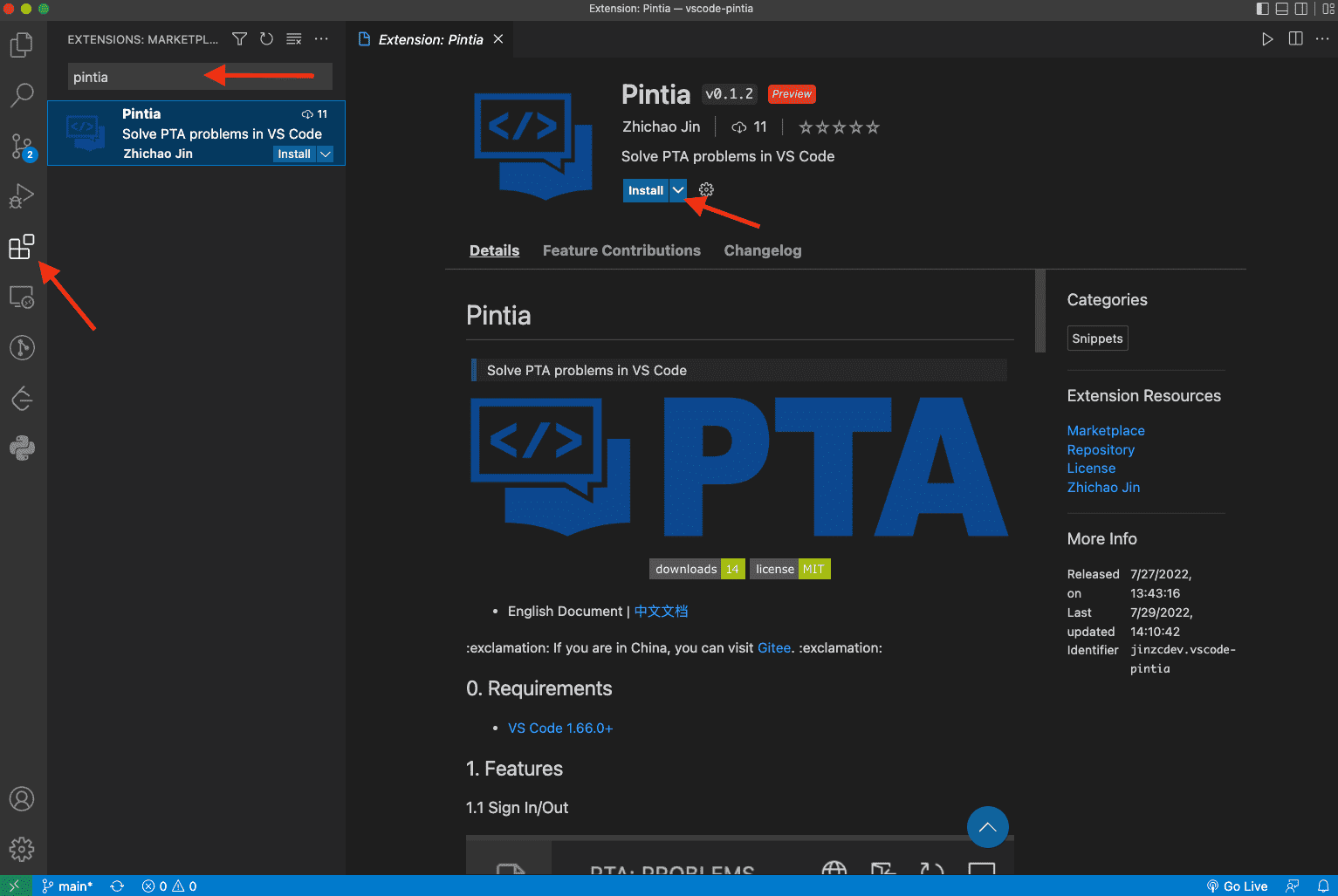
Task: Select the Extension: Pintia editor tab
Action: point(430,39)
